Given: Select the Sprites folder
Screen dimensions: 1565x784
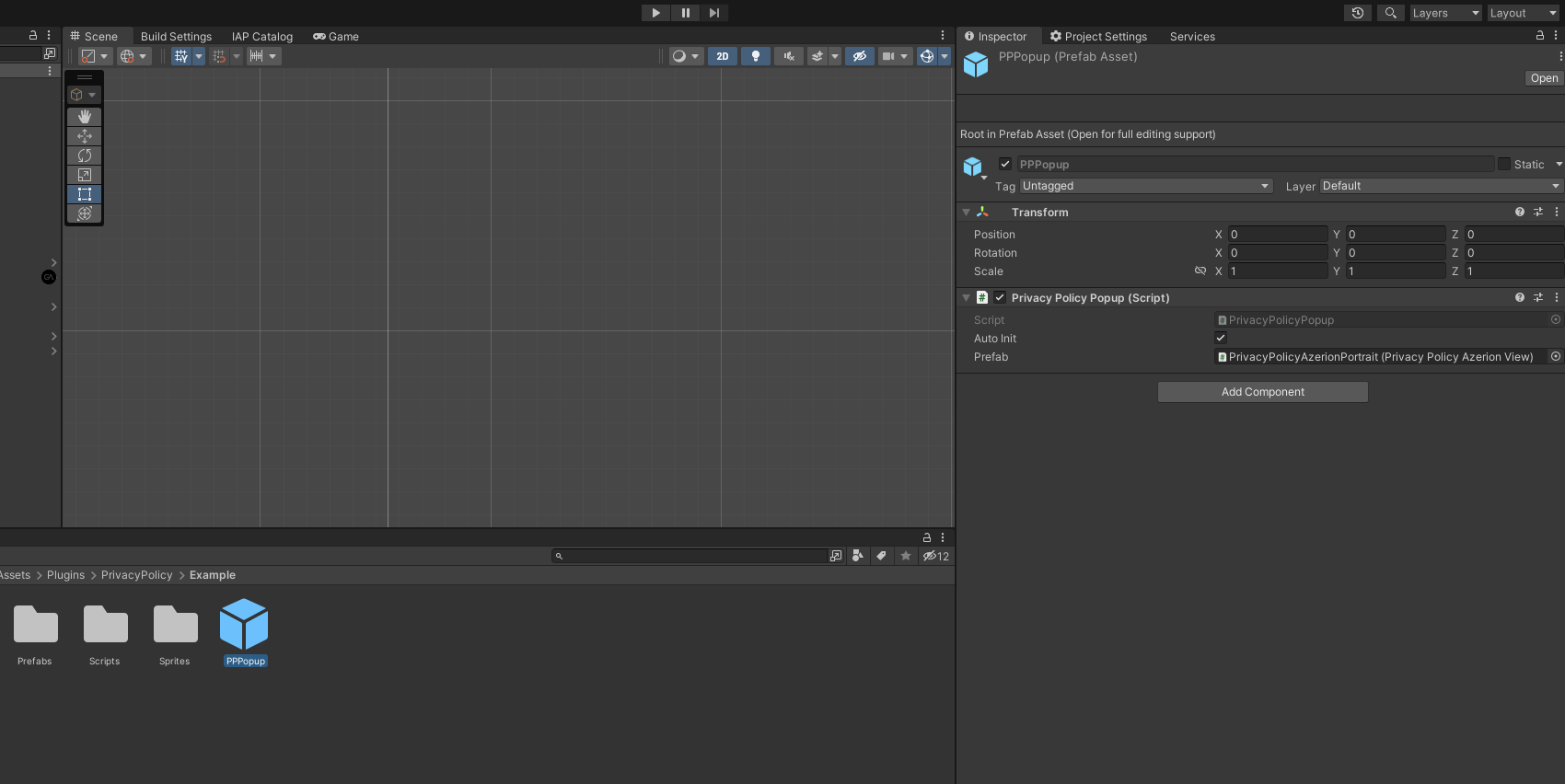Looking at the screenshot, I should click(x=175, y=635).
